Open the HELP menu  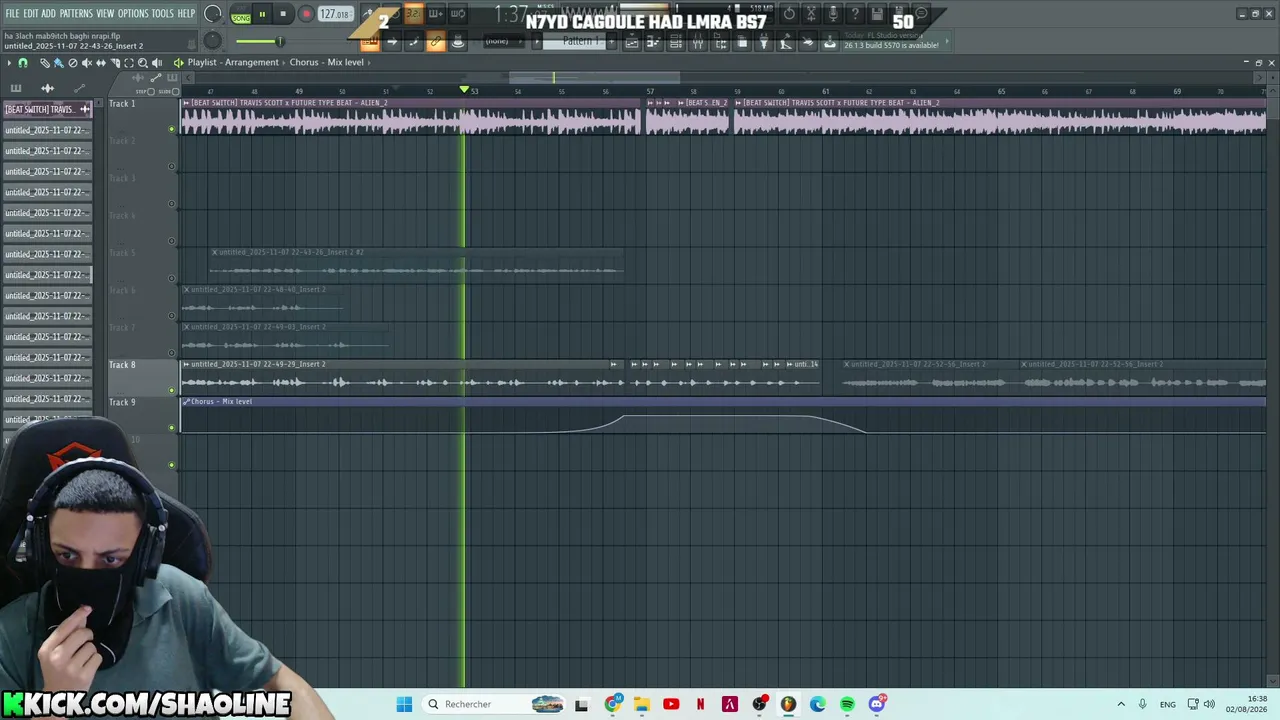click(x=187, y=13)
